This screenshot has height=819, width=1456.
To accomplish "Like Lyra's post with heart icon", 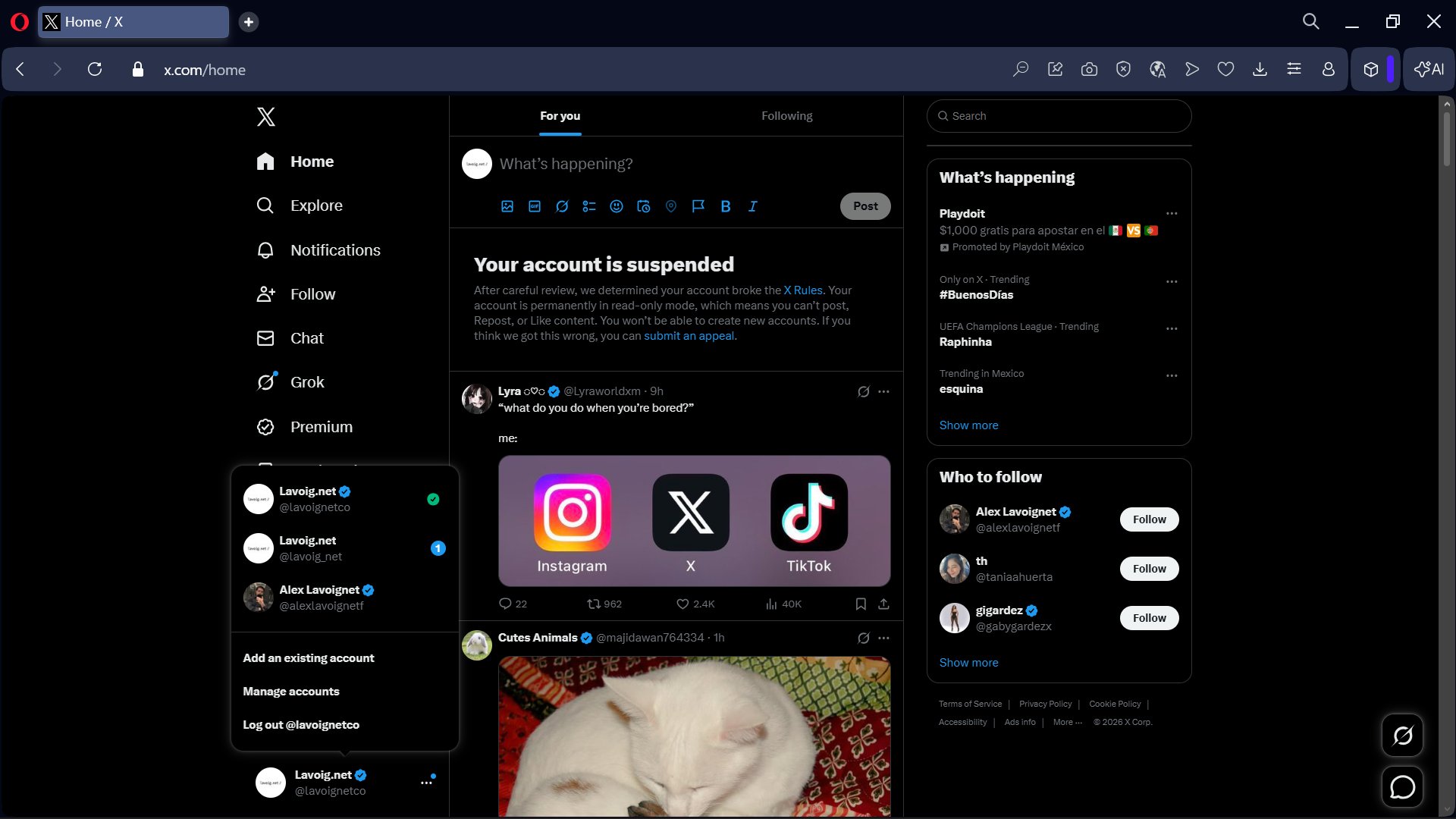I will click(682, 604).
